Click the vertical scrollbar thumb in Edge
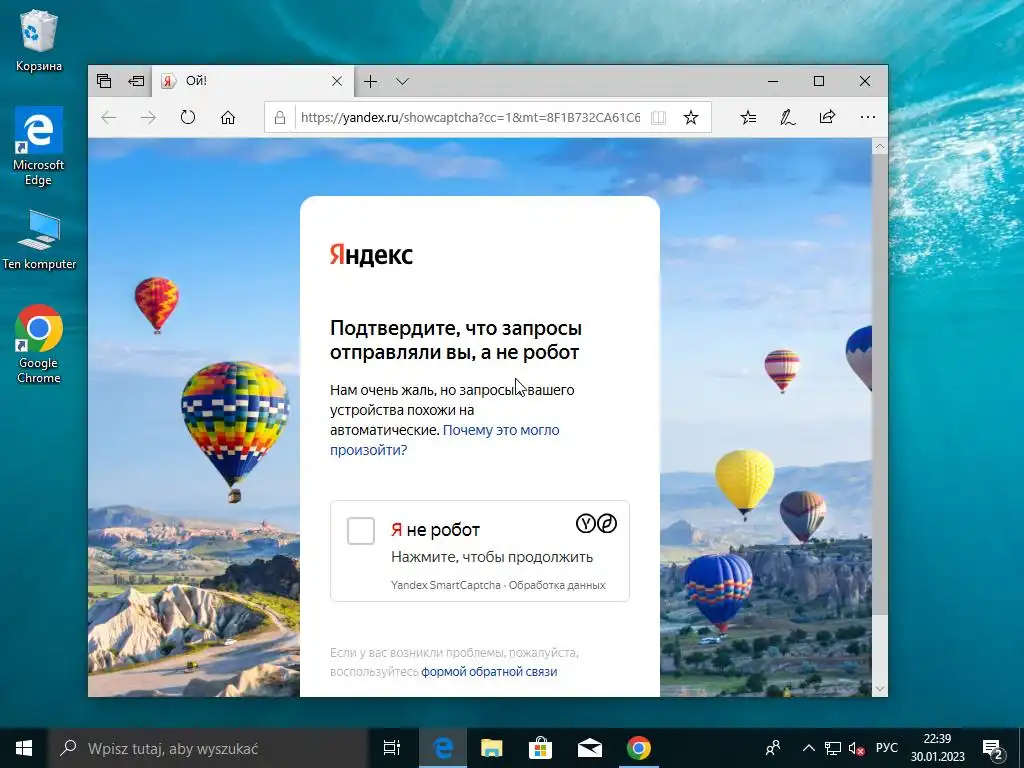Screen dimensions: 1024x768 (x=880, y=384)
